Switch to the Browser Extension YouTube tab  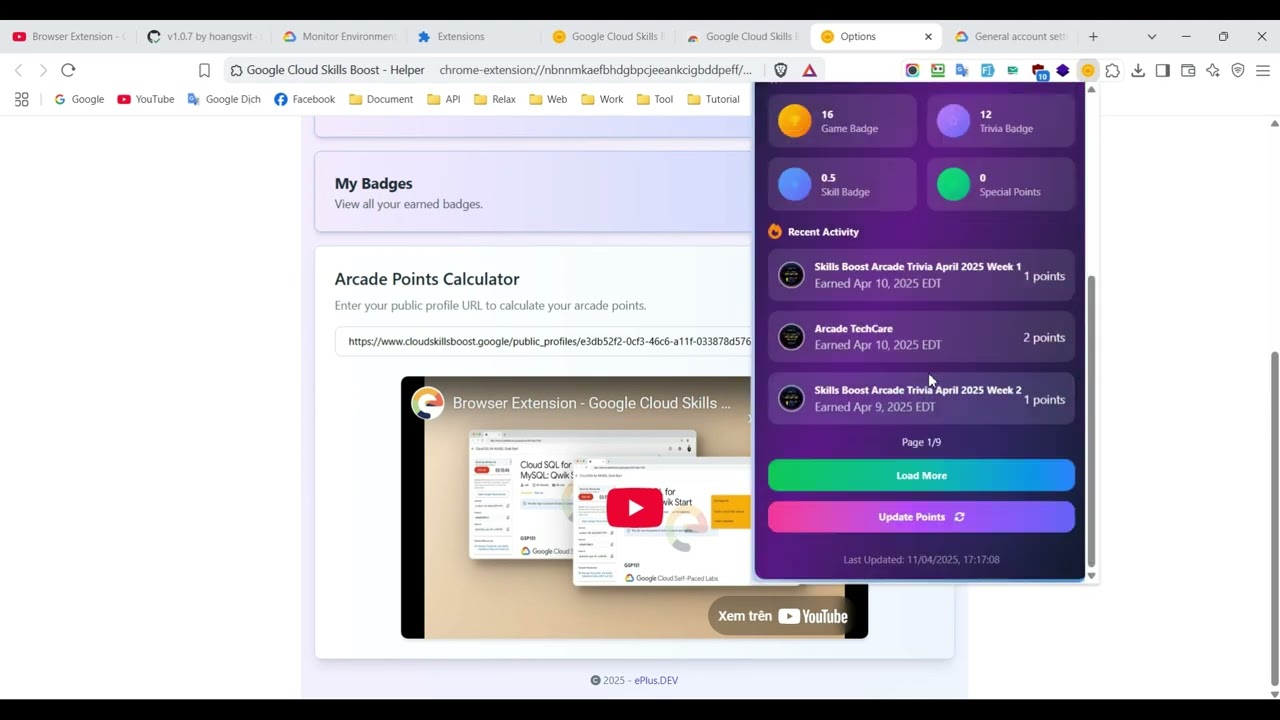tap(68, 36)
